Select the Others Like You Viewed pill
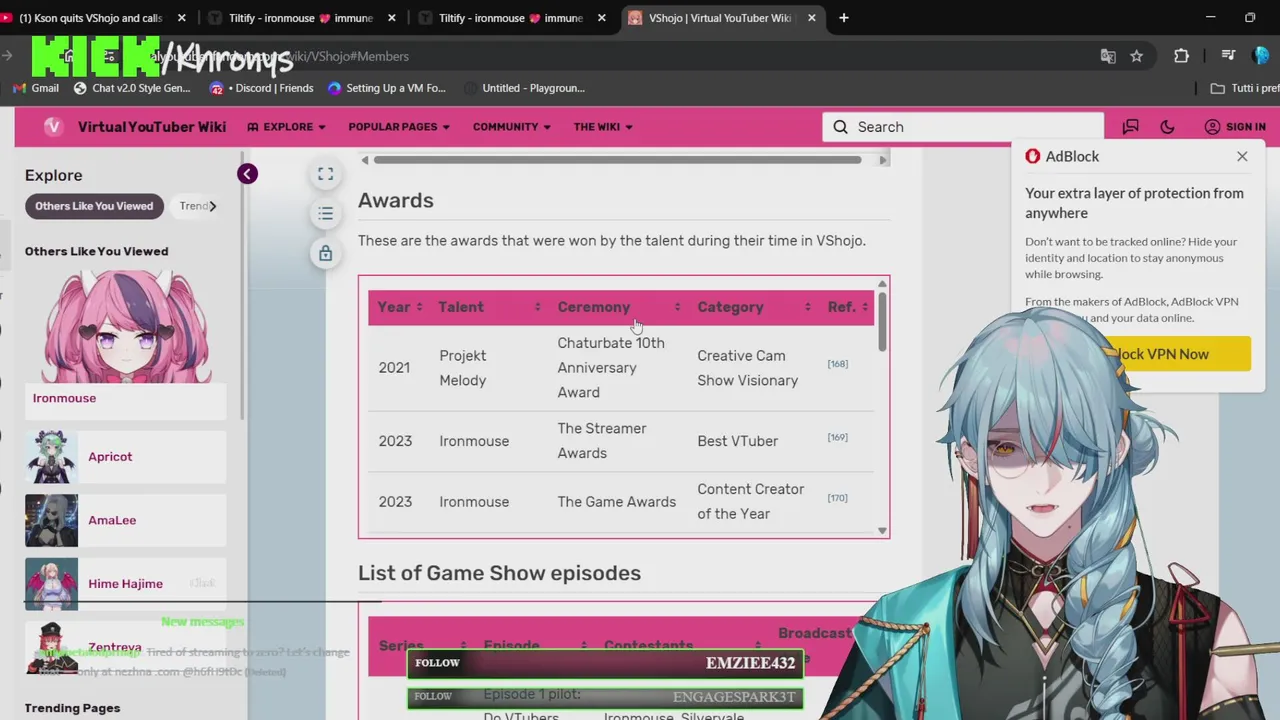1280x720 pixels. [94, 206]
